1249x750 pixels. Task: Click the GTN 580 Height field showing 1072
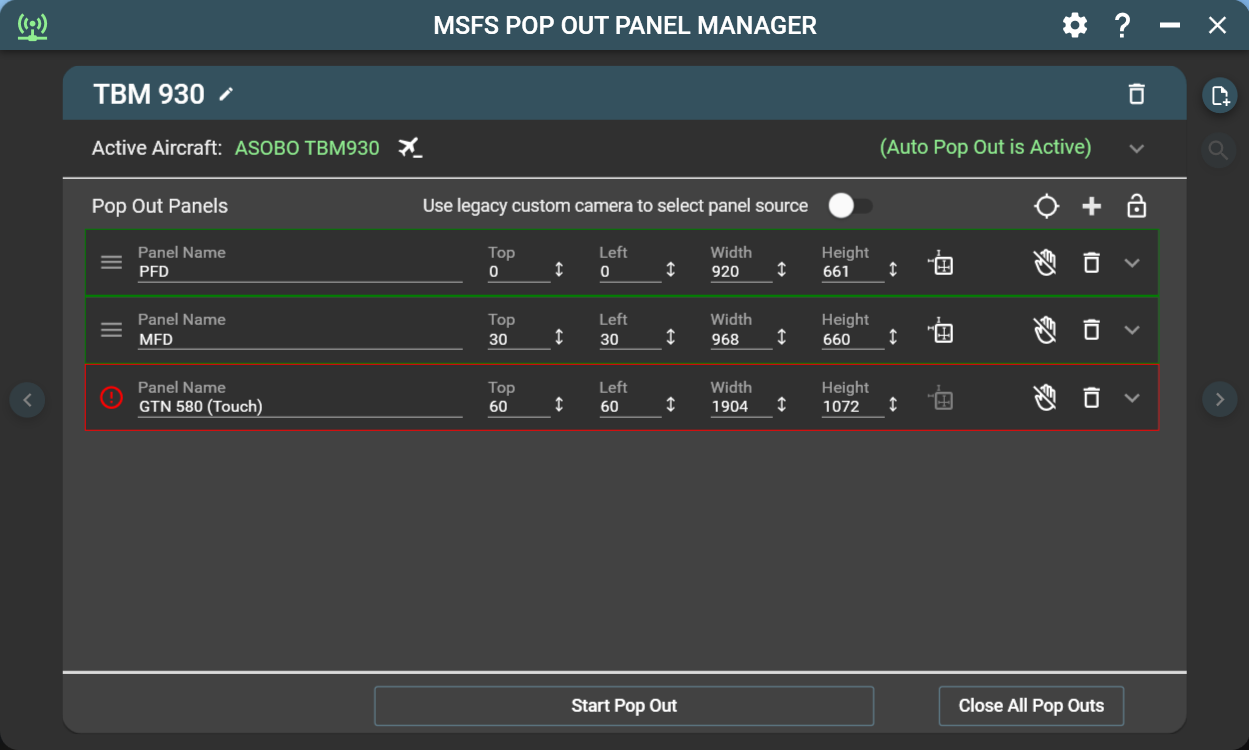852,406
